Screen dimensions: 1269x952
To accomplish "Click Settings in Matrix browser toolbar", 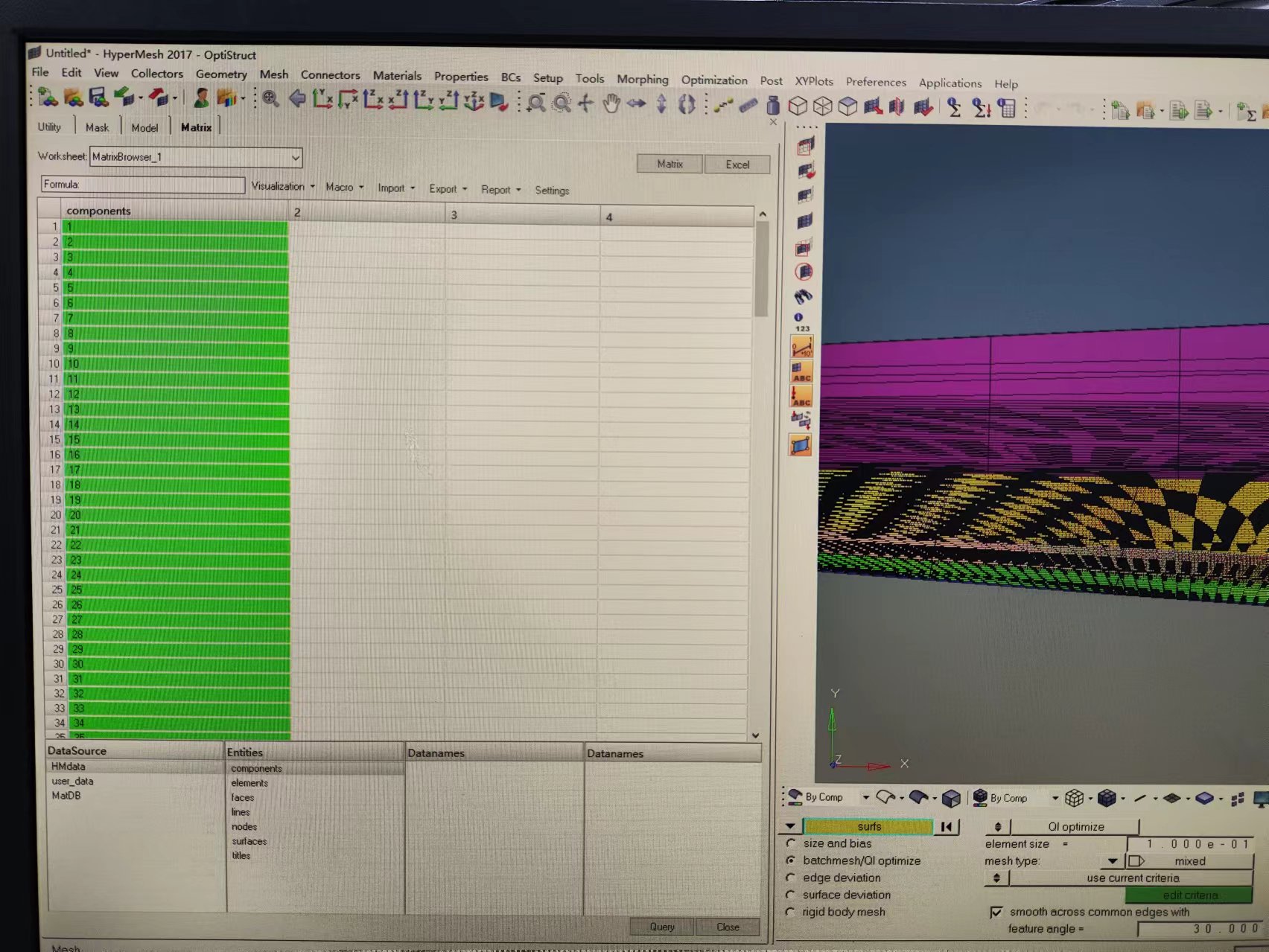I will point(552,191).
